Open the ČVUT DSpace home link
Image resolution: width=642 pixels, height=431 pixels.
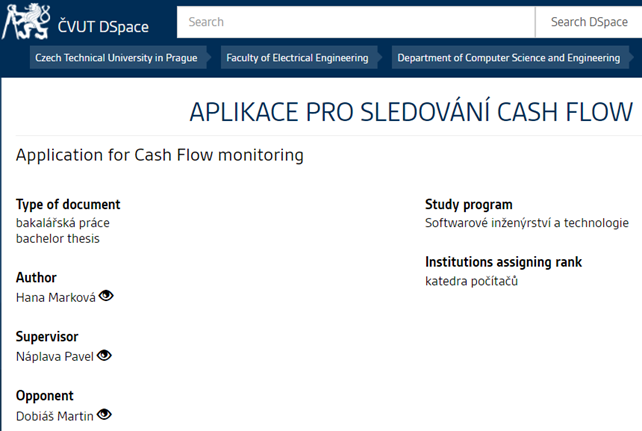[x=103, y=27]
